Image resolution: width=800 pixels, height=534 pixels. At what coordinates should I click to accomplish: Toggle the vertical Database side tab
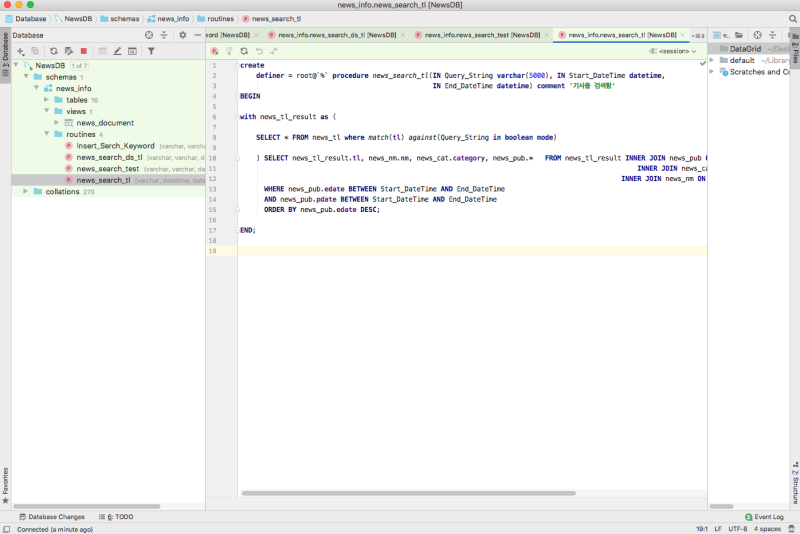pyautogui.click(x=6, y=54)
